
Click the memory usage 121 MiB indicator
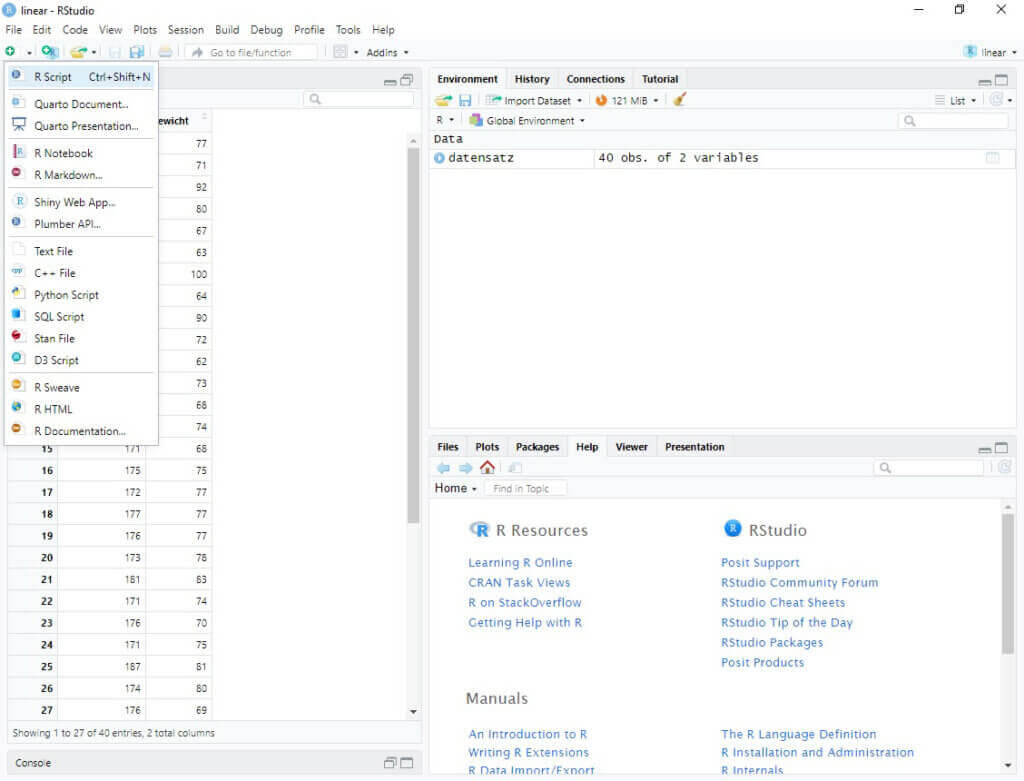[x=626, y=99]
